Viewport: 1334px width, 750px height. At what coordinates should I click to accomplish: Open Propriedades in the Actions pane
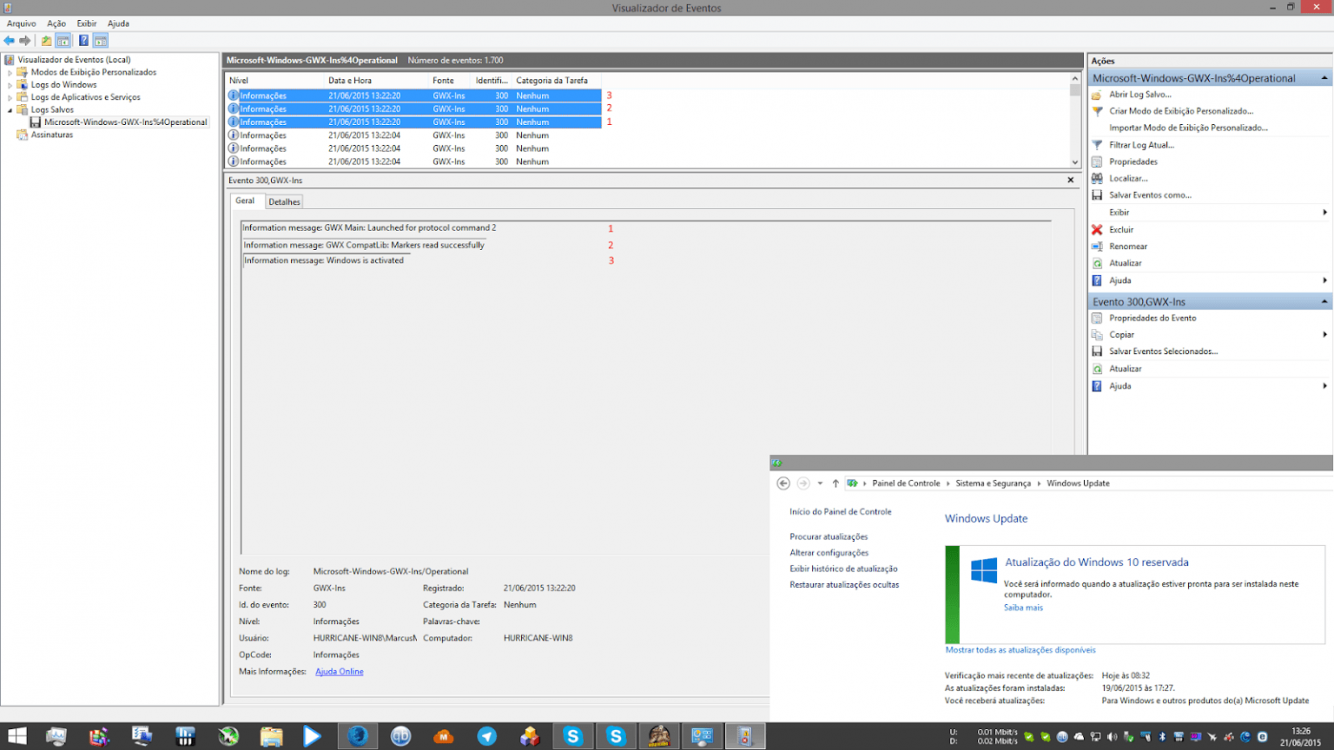coord(1133,162)
